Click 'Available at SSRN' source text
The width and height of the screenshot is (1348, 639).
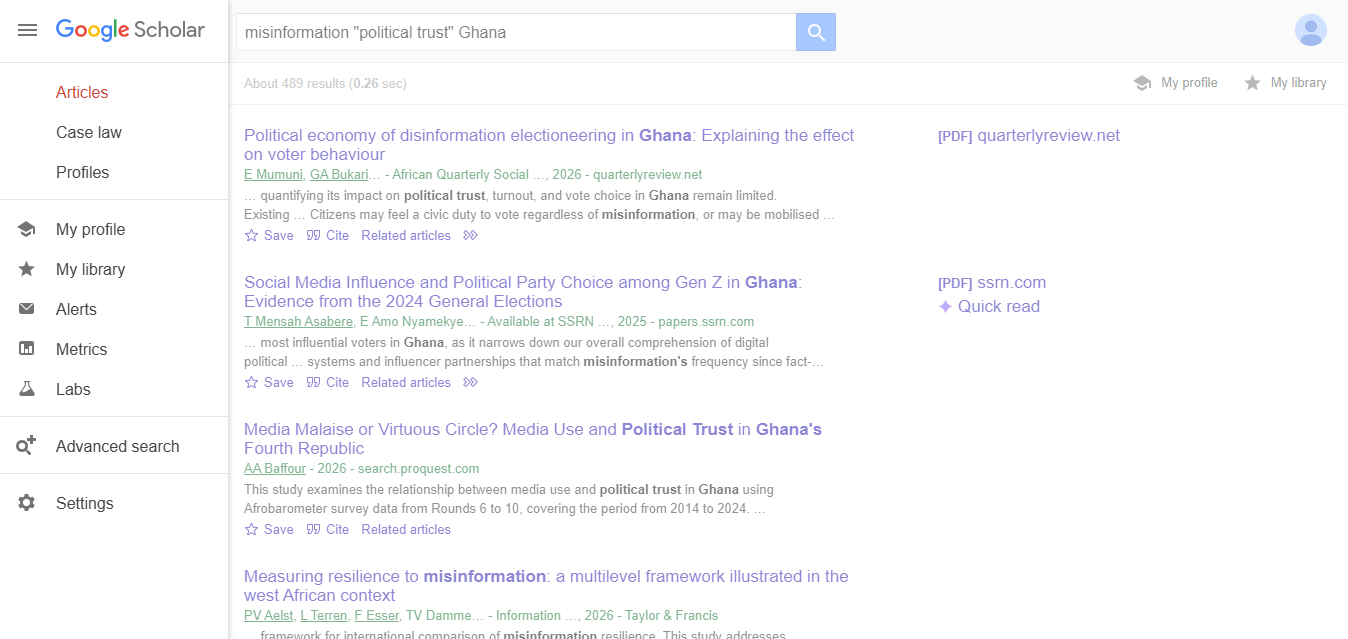click(x=542, y=322)
